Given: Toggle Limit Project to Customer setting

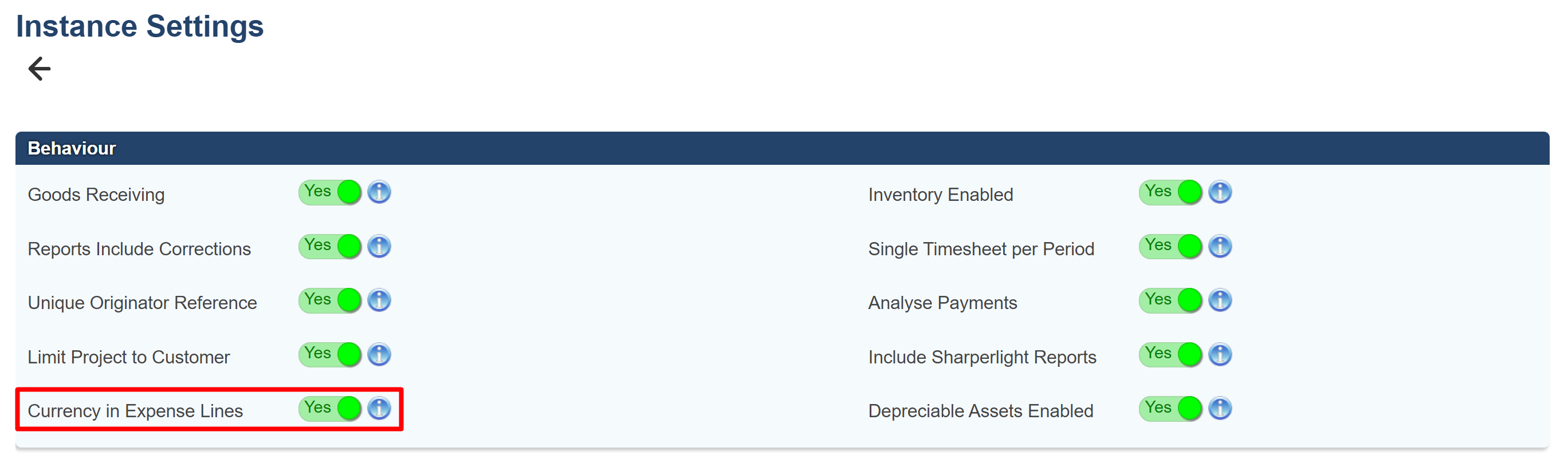Looking at the screenshot, I should pyautogui.click(x=330, y=354).
